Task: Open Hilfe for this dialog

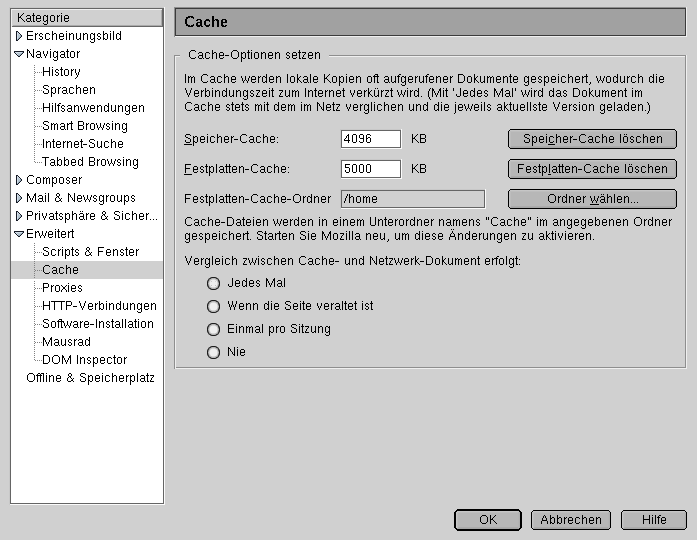Action: (654, 520)
